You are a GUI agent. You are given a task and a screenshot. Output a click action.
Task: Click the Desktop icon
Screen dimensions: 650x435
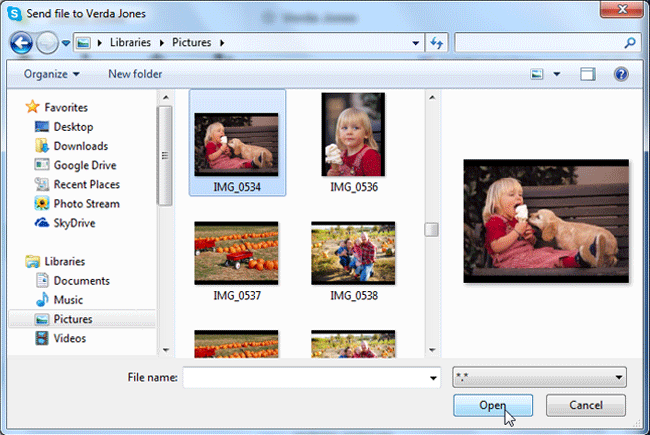click(x=42, y=126)
